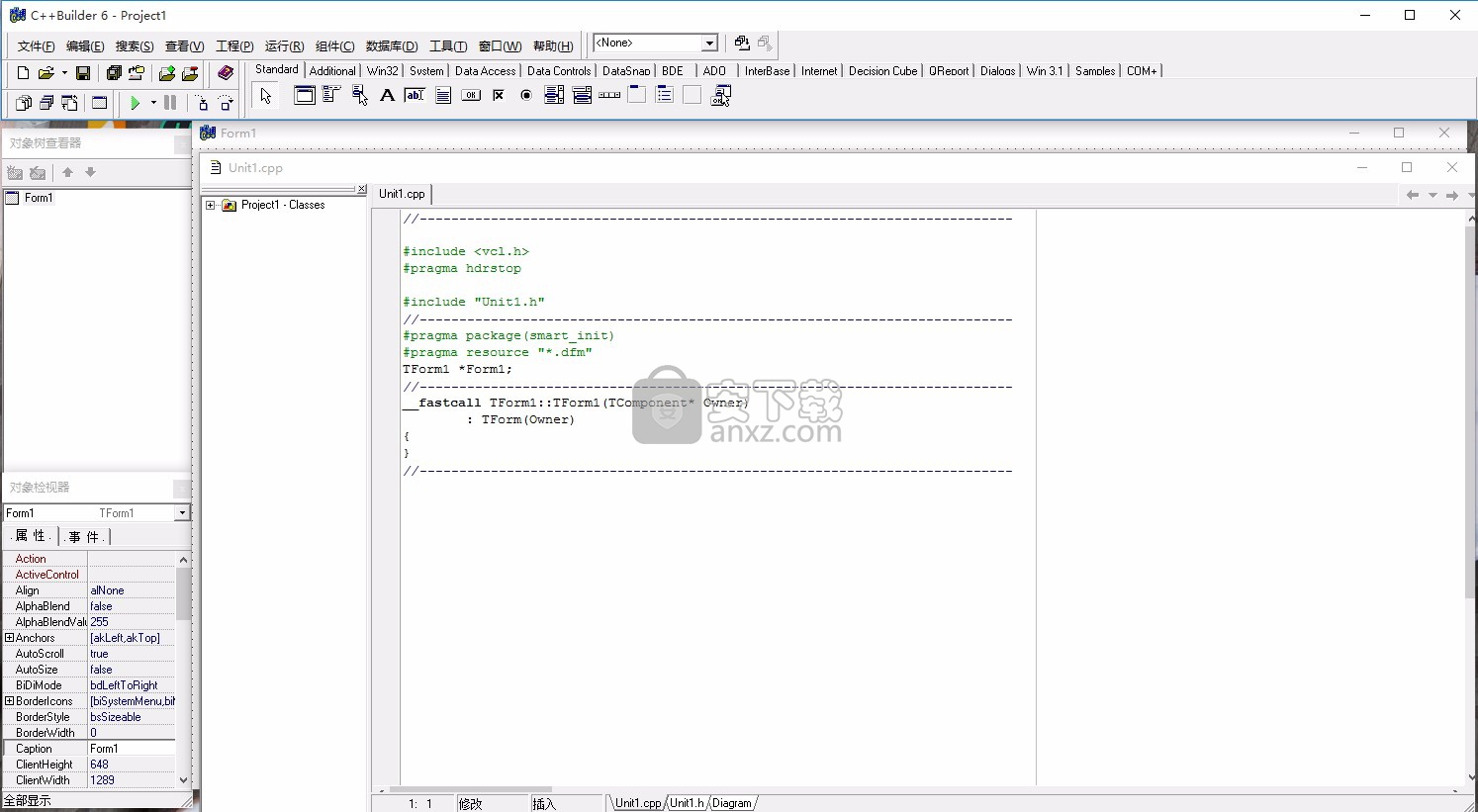The width and height of the screenshot is (1478, 812).
Task: Click the Trace Into debug icon
Action: [202, 103]
